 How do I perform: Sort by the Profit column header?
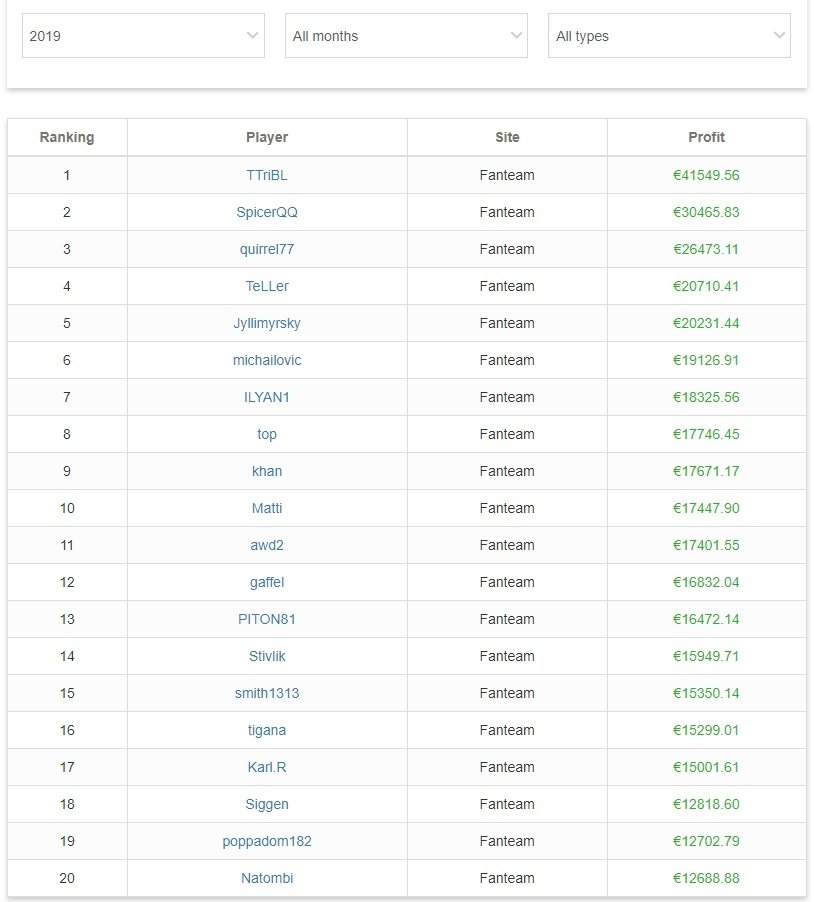(706, 137)
